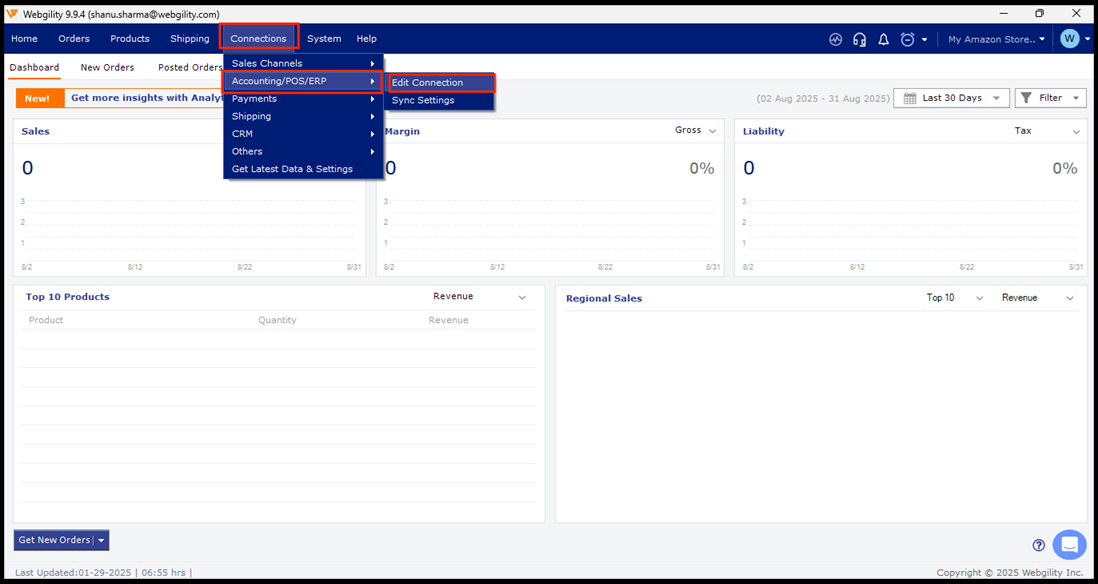Screen dimensions: 1098x584
Task: Open support via the headset icon
Action: point(859,39)
